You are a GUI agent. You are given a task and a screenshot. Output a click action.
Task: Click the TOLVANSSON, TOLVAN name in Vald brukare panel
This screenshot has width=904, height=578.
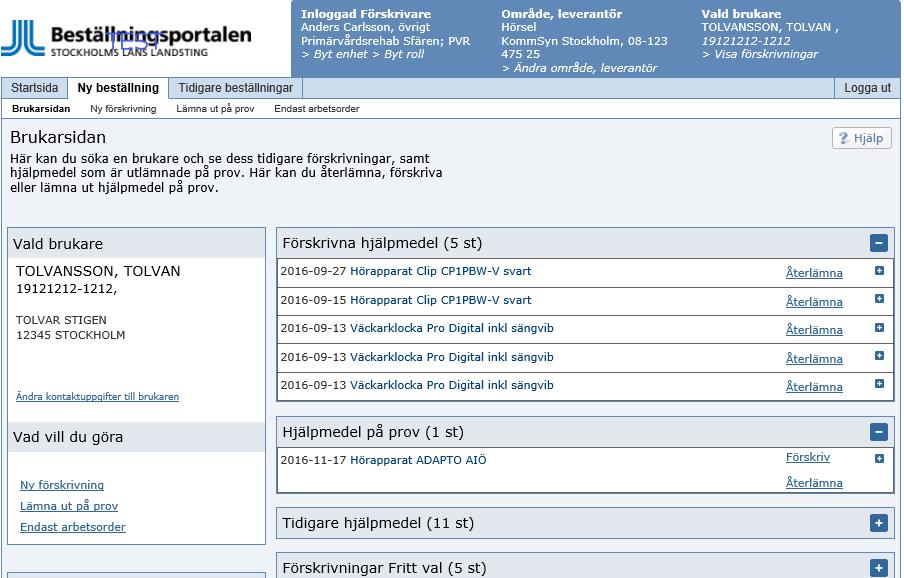[x=98, y=271]
